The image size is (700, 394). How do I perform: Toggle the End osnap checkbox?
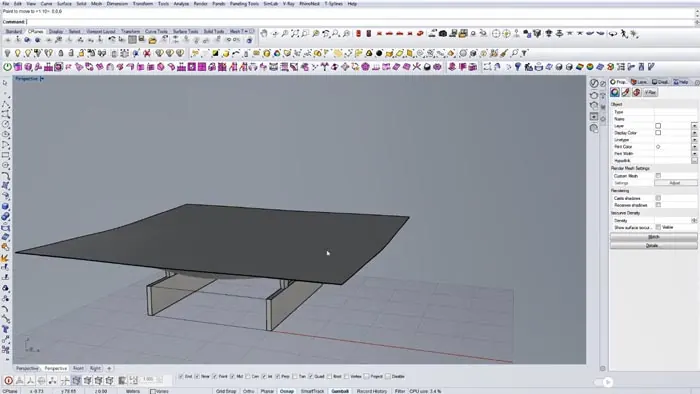[x=181, y=377]
